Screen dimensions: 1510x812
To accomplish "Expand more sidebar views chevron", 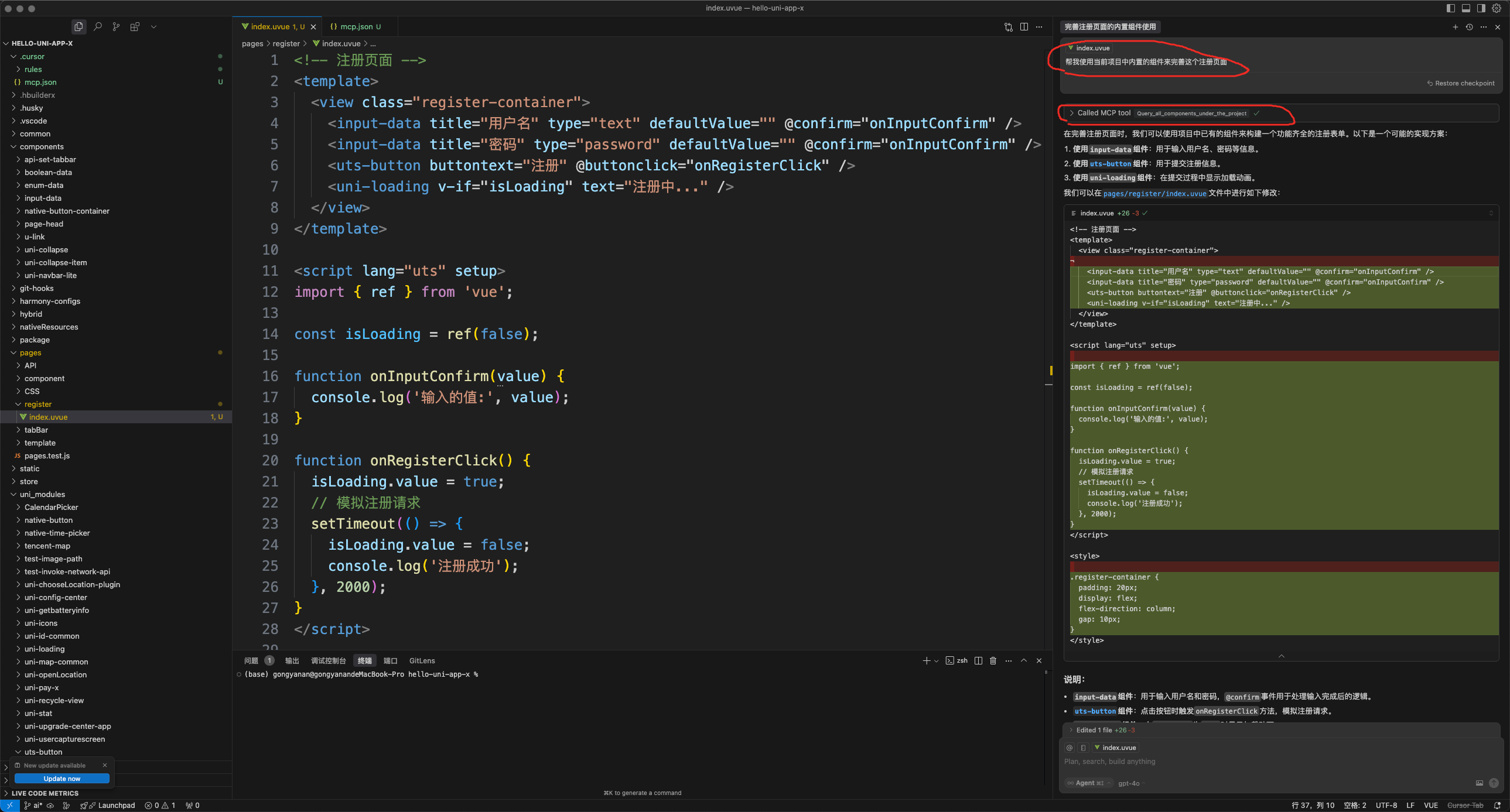I will [153, 26].
